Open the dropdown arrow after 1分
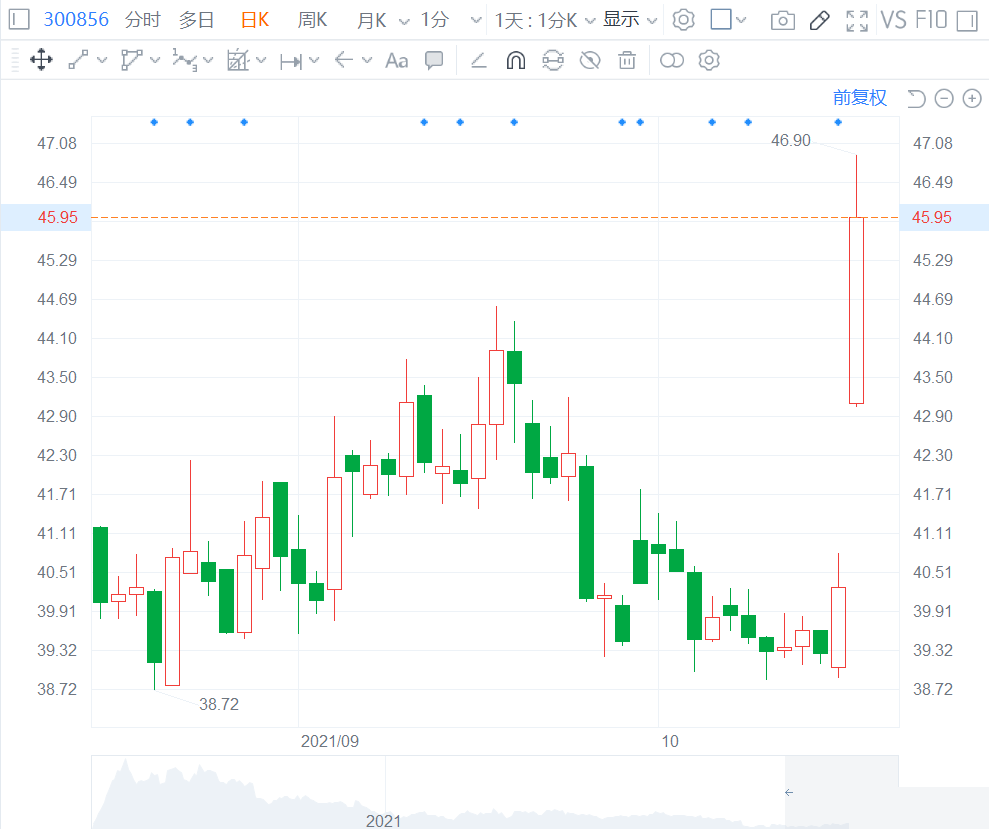989x829 pixels. [x=476, y=21]
